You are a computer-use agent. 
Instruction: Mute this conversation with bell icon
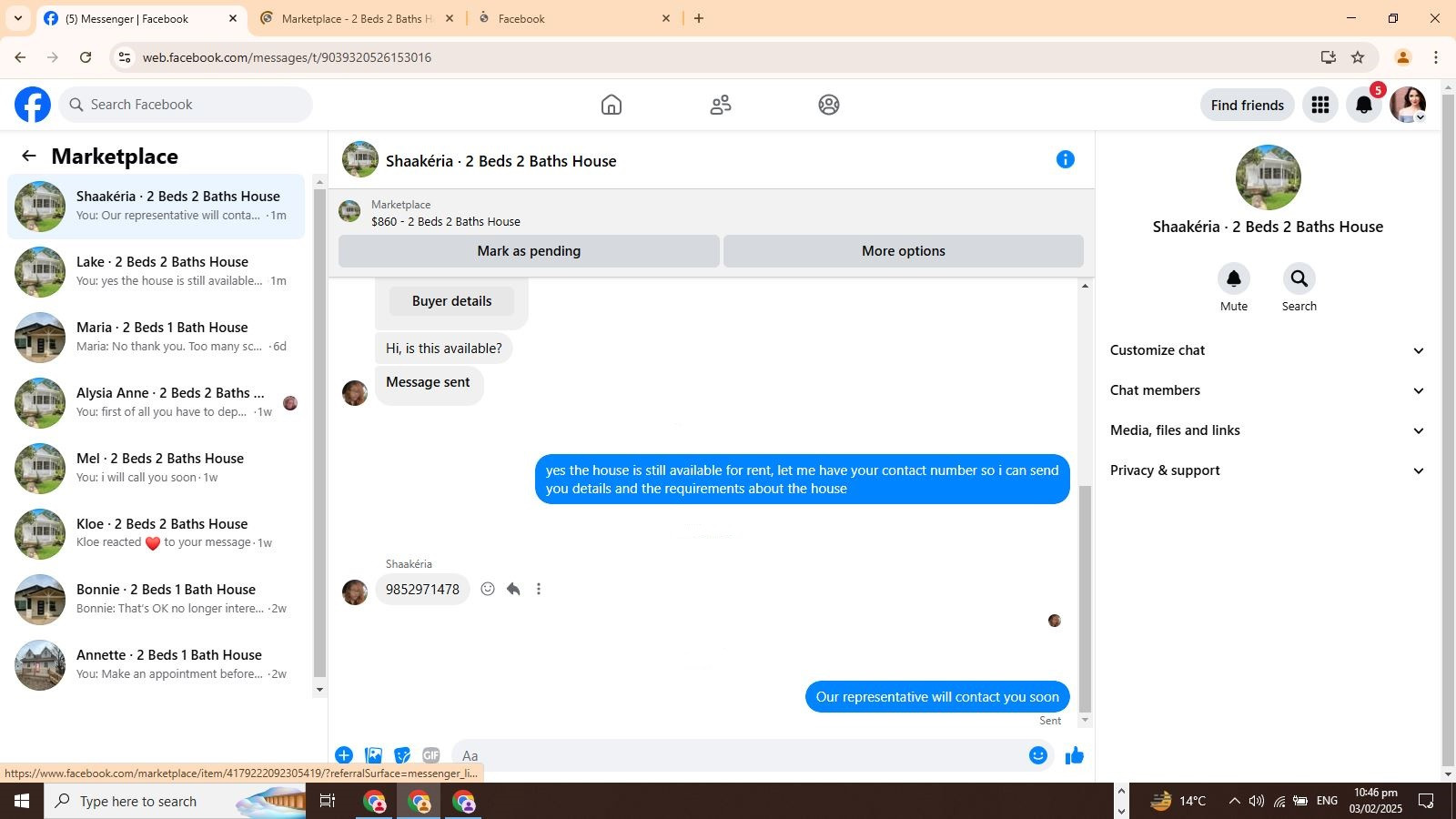(x=1234, y=278)
